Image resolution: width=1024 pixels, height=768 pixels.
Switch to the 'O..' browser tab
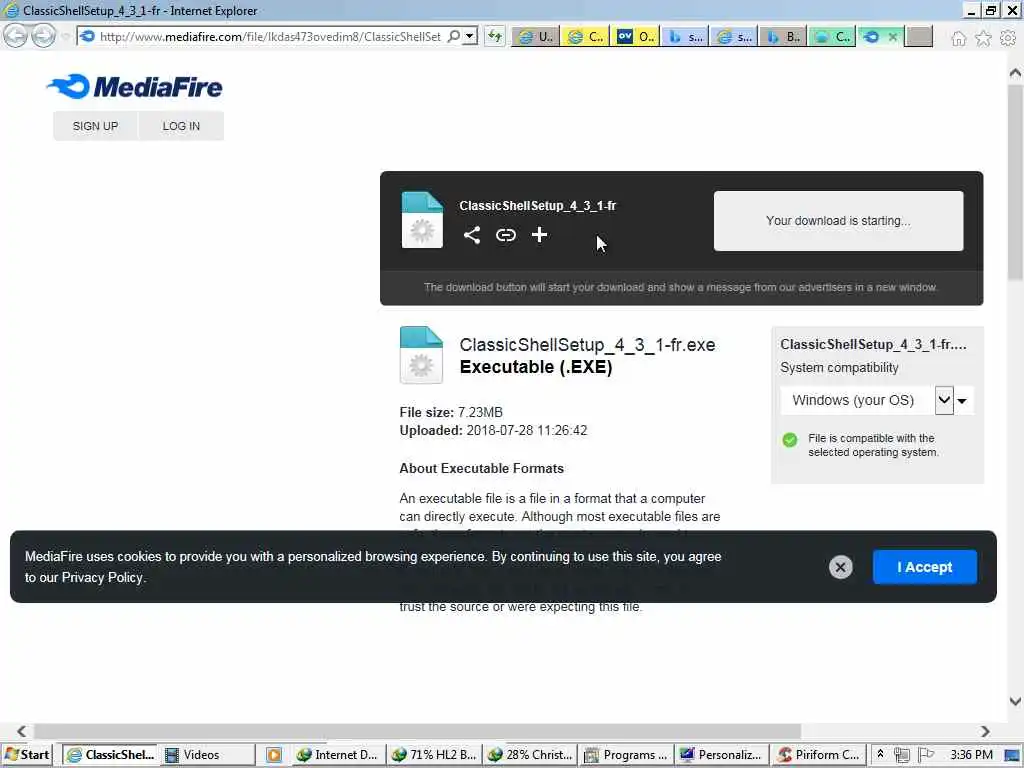[x=635, y=37]
